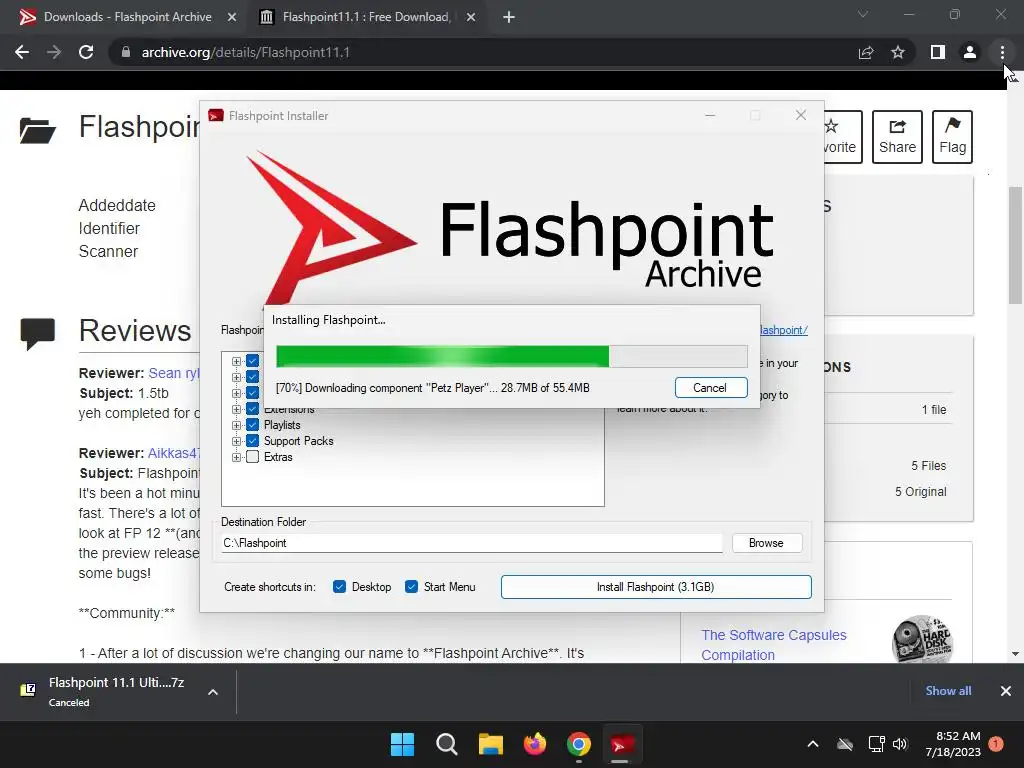Click the Favorite button on archive page

tap(843, 137)
